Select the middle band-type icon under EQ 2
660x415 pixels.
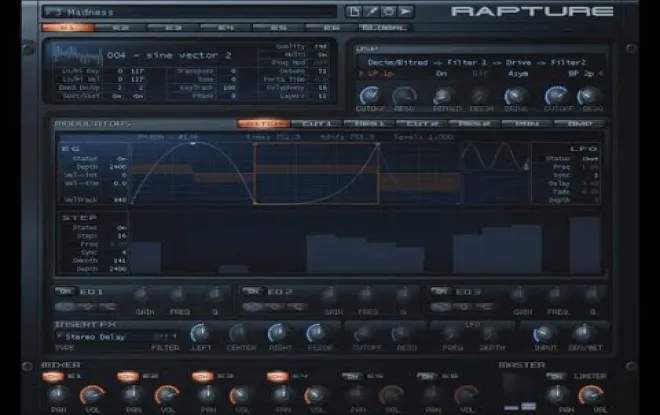click(275, 307)
